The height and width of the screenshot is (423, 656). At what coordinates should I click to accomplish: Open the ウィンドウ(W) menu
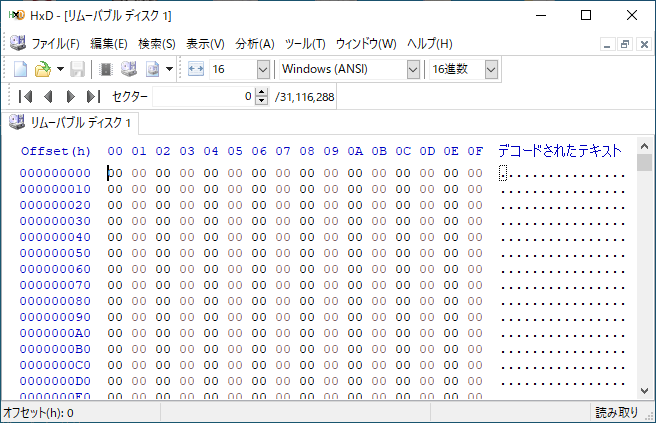[366, 44]
